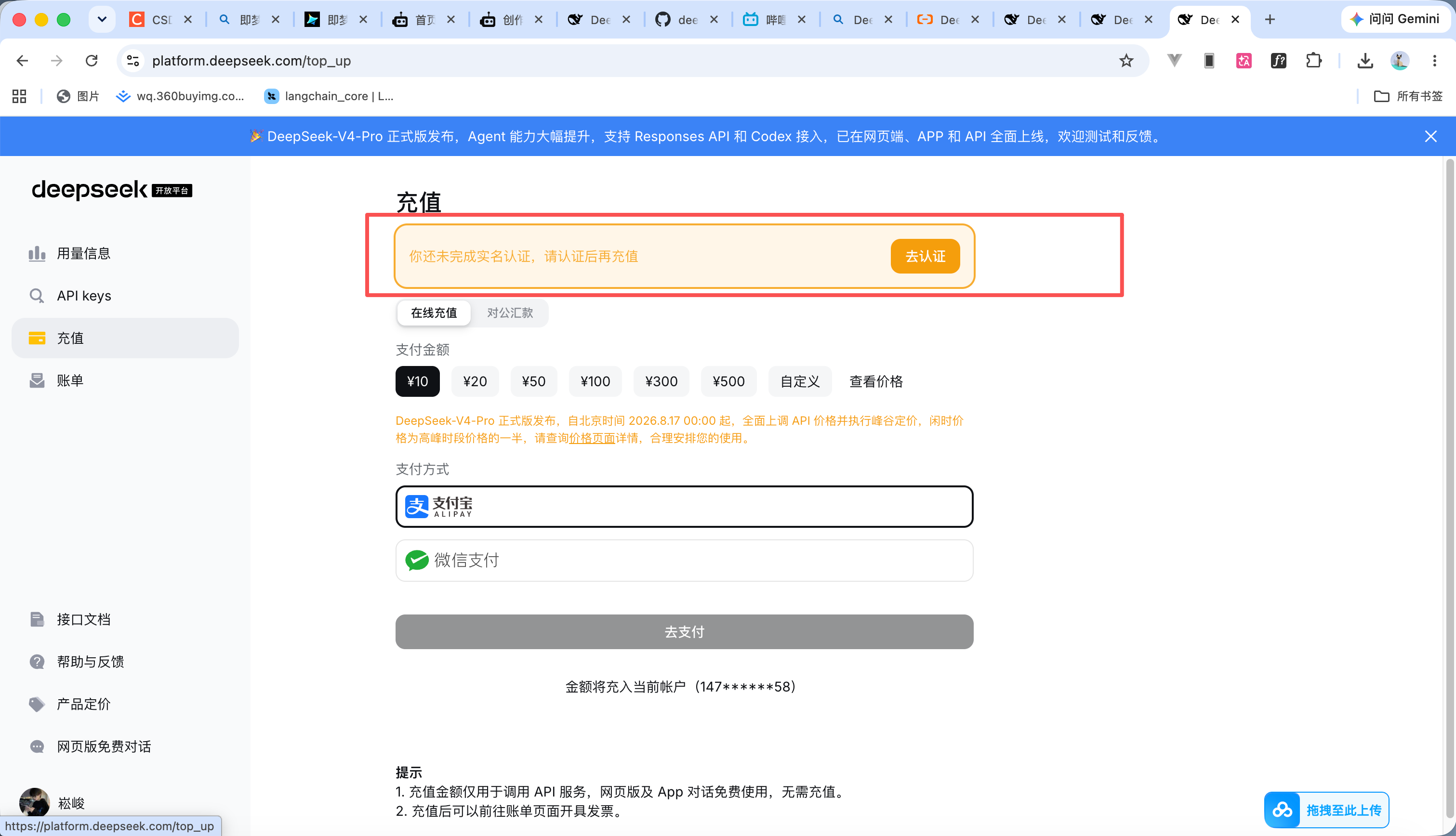Open the 所有书签 all bookmarks folder

(x=1408, y=96)
